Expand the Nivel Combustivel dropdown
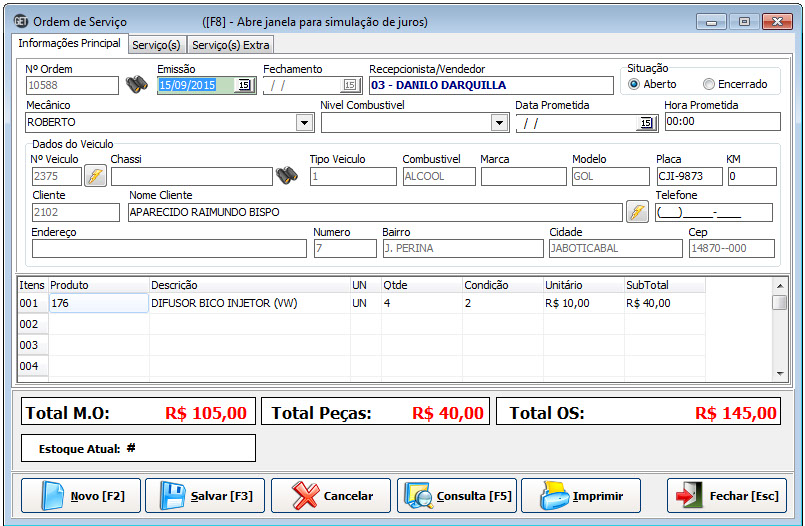Viewport: 805px width, 526px height. (x=499, y=123)
